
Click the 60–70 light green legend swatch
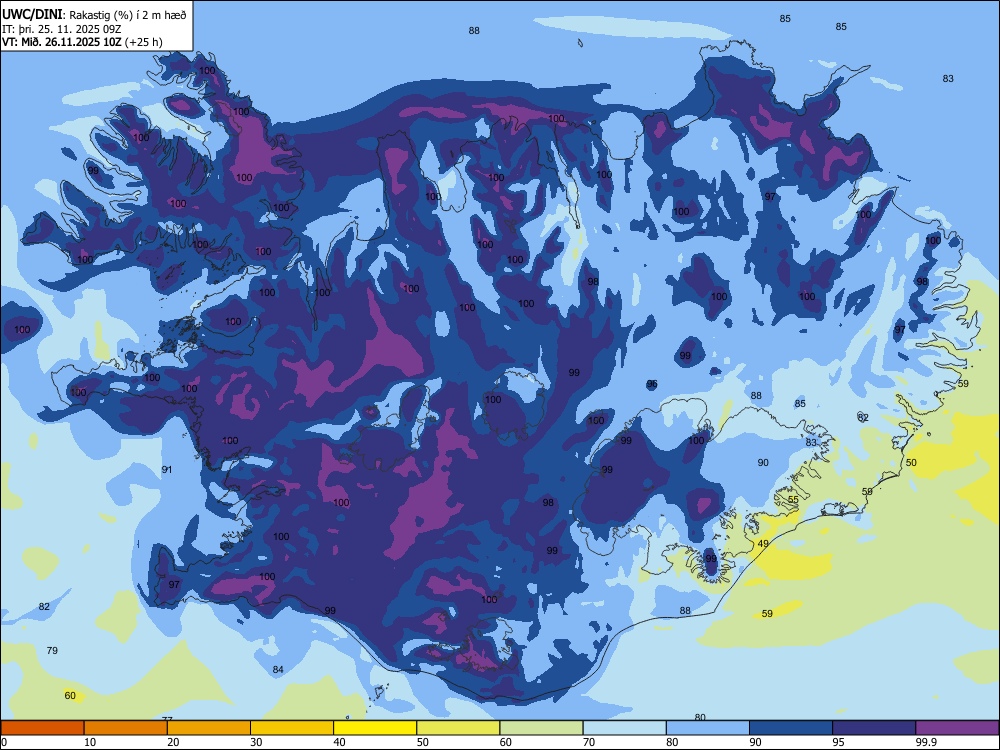point(541,728)
